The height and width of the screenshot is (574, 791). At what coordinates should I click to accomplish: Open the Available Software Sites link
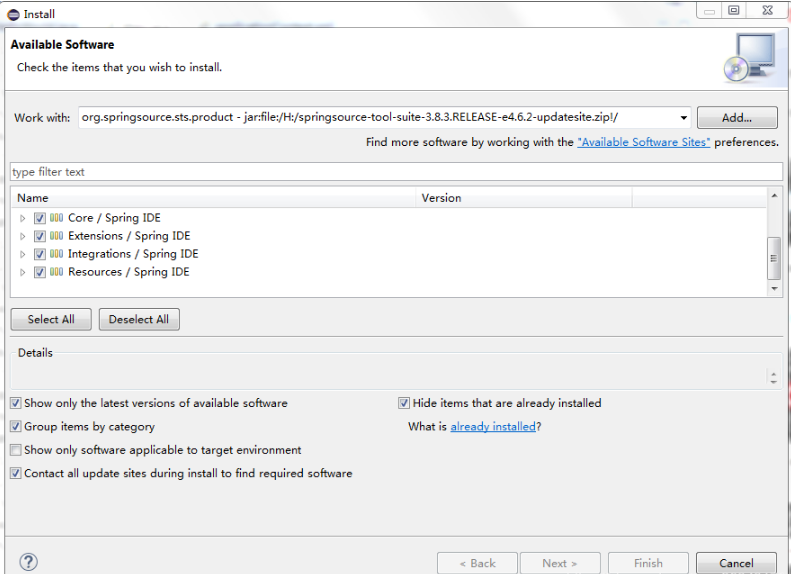[643, 143]
